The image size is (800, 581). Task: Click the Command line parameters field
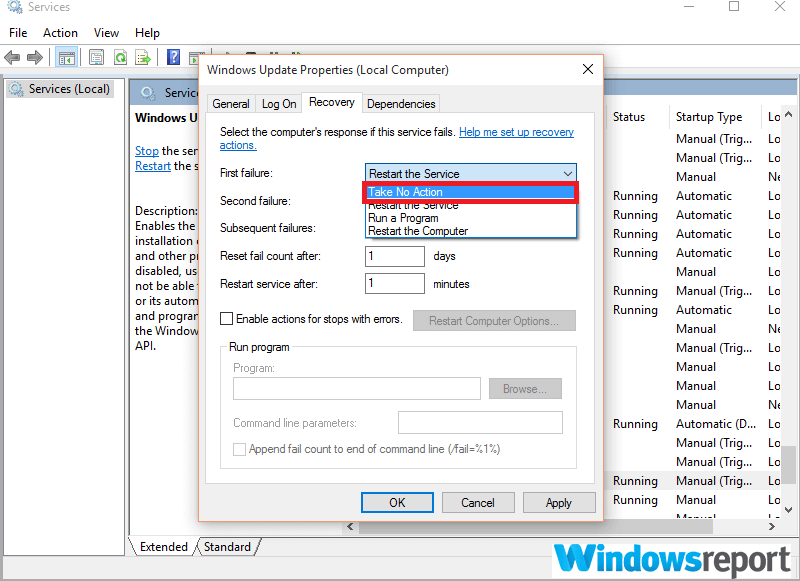pyautogui.click(x=480, y=423)
